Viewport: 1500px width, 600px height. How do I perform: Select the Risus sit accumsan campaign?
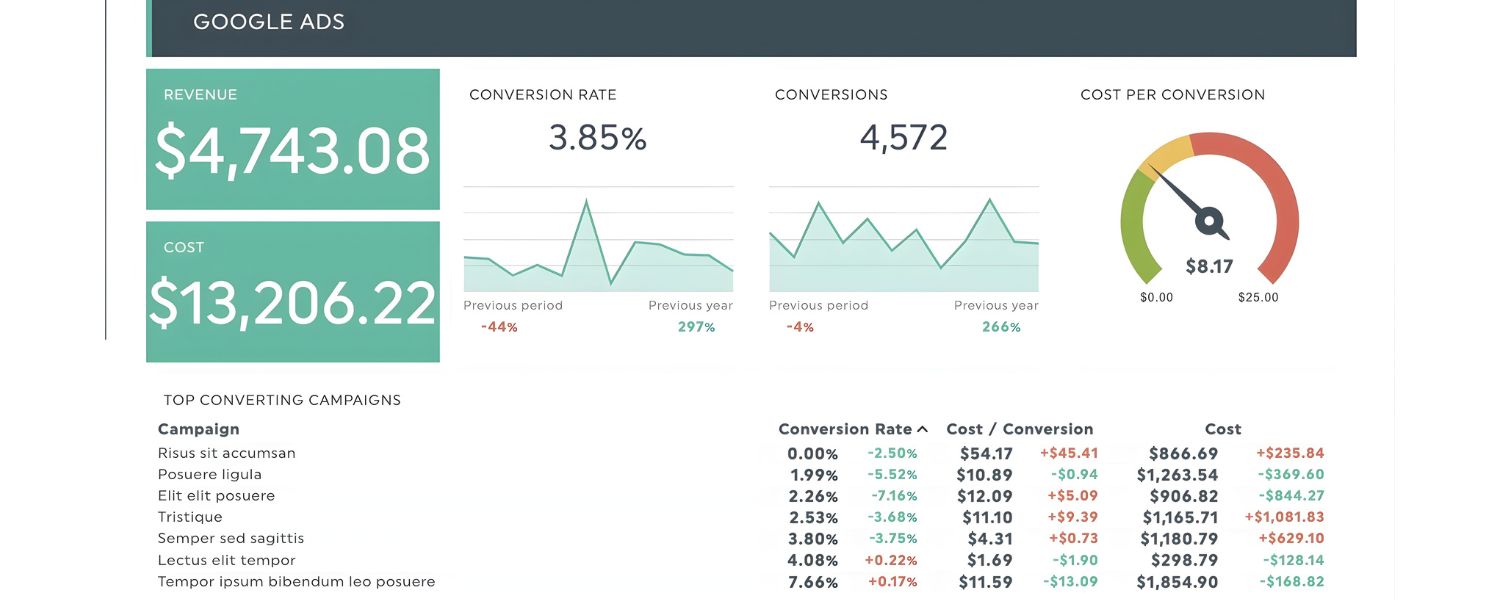point(226,453)
